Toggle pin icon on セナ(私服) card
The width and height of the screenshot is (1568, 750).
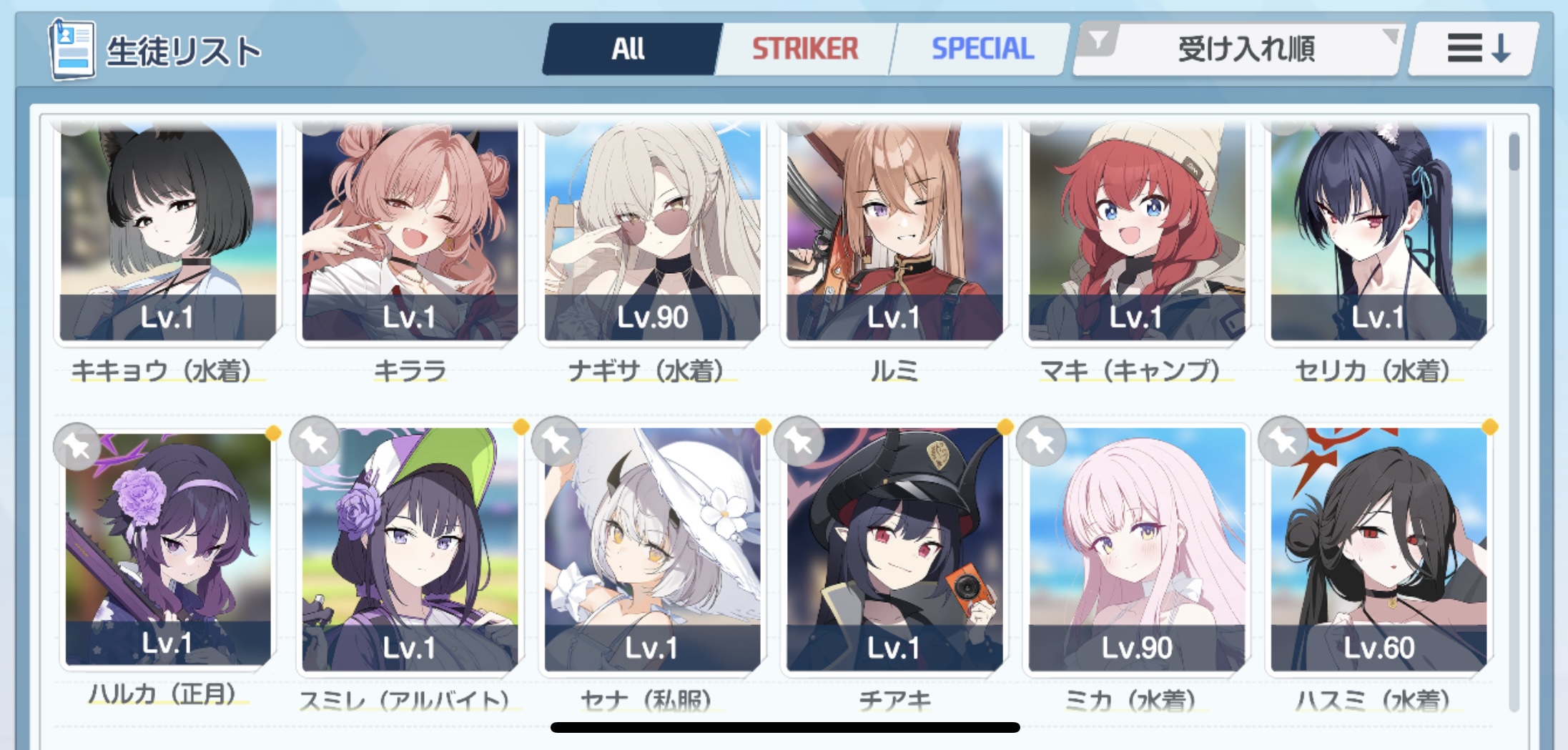[557, 441]
